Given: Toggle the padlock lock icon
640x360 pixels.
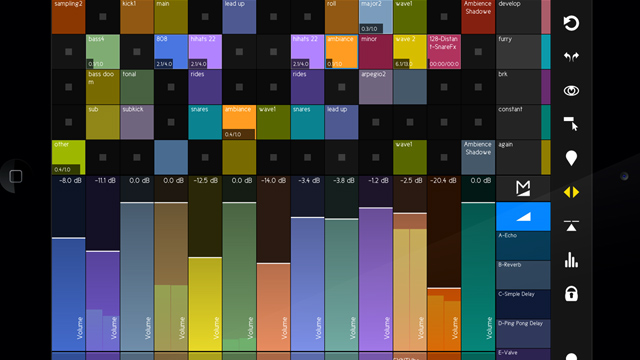Looking at the screenshot, I should coord(571,293).
